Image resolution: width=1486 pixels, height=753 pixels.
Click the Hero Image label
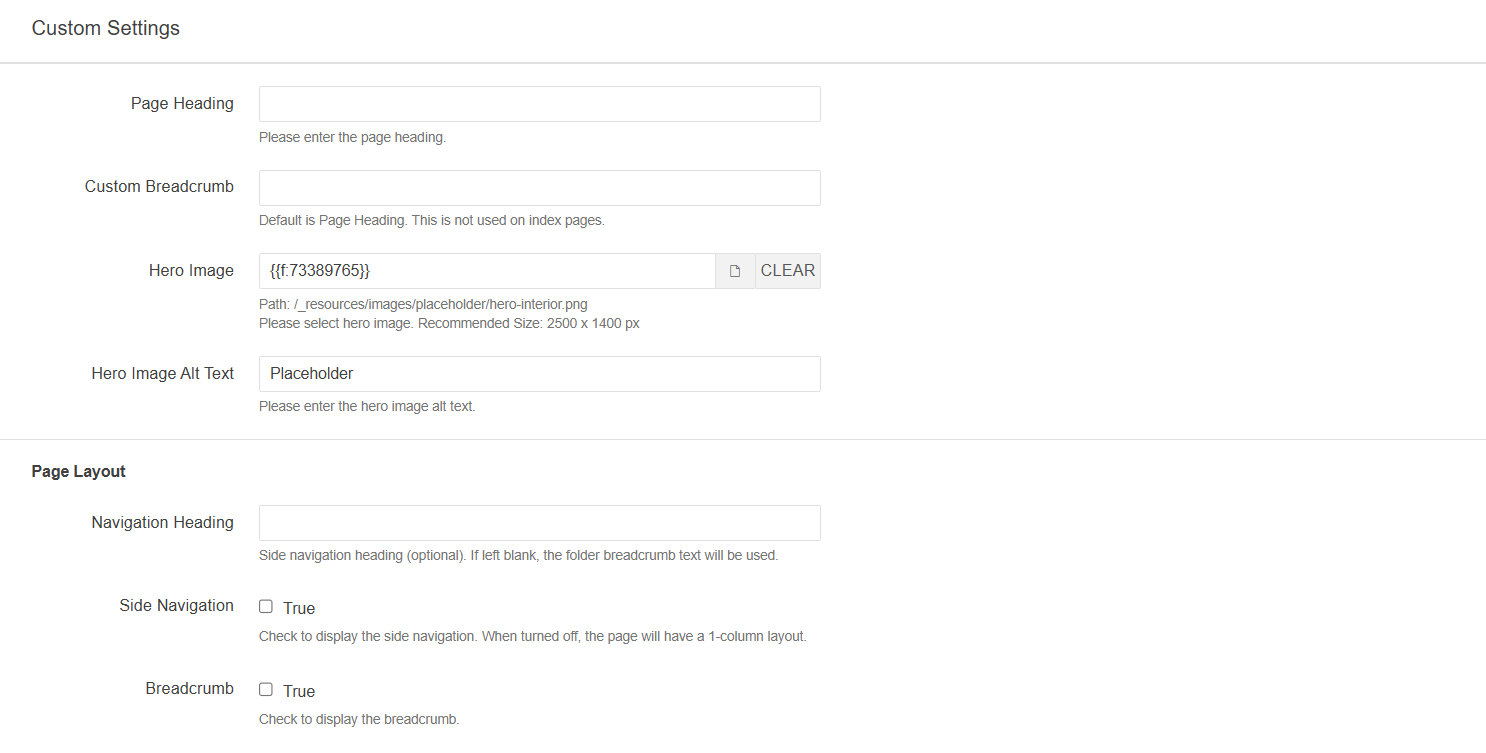point(191,270)
